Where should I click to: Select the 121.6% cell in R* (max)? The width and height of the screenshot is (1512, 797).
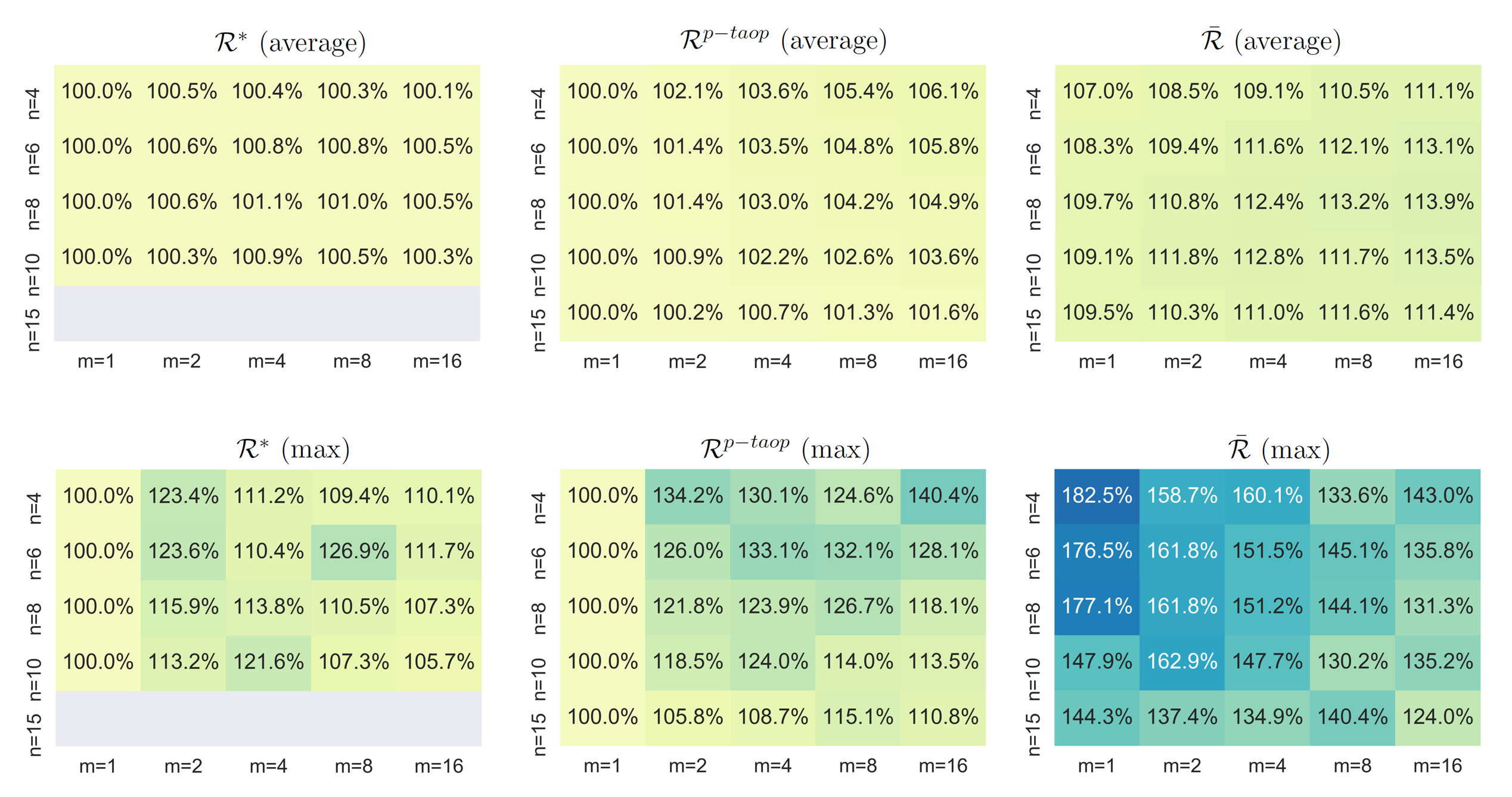point(268,662)
